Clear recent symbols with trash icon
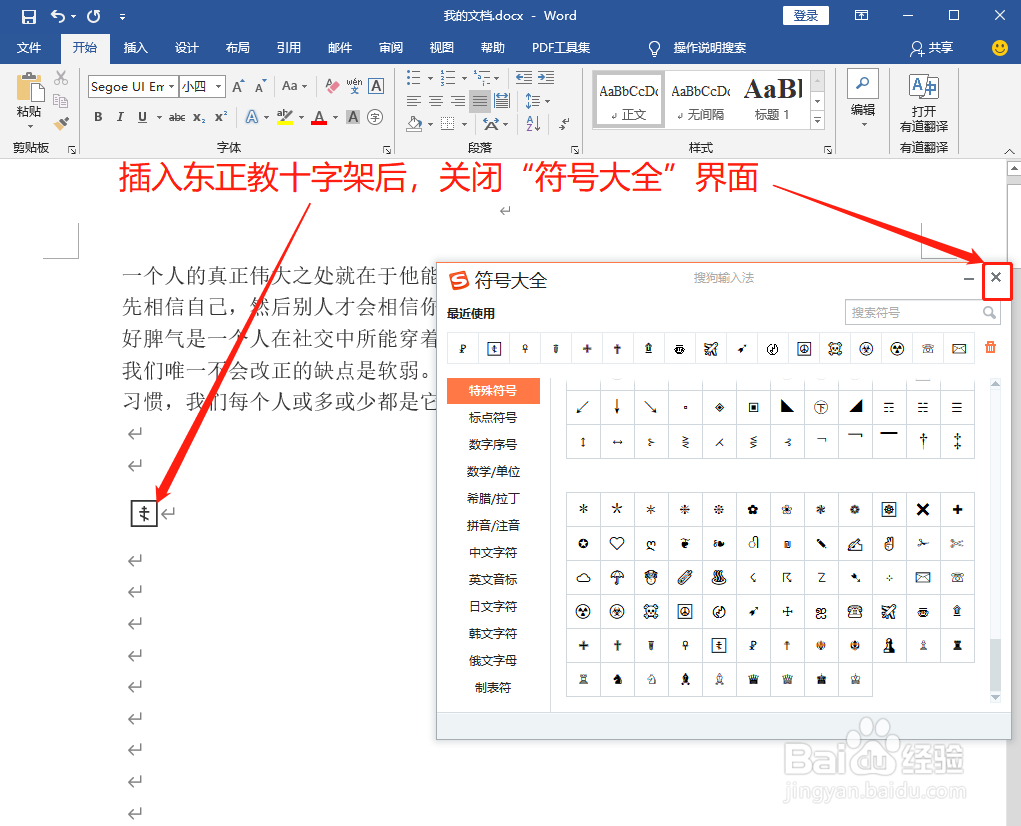The height and width of the screenshot is (826, 1021). pos(990,348)
